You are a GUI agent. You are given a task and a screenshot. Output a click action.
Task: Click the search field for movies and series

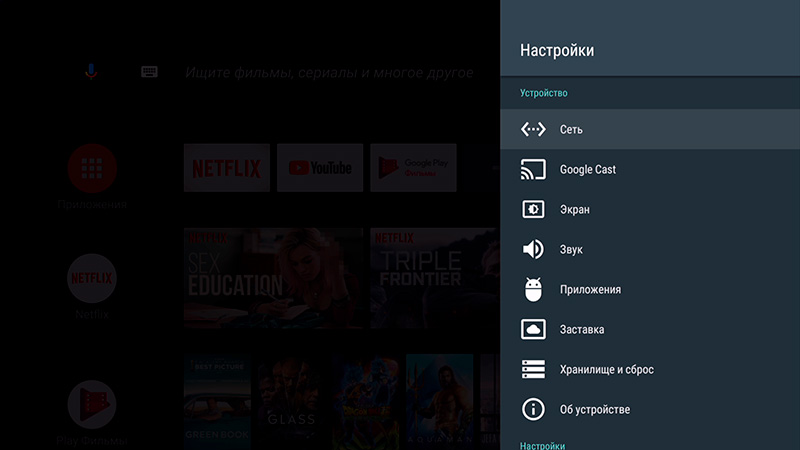click(330, 73)
